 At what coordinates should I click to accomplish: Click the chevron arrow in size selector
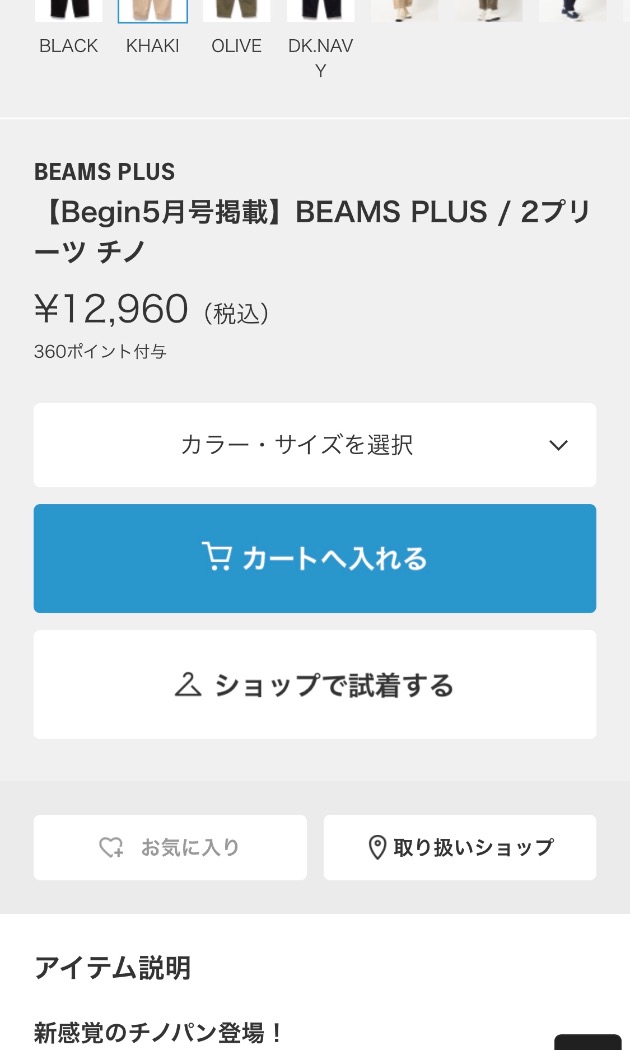click(558, 445)
